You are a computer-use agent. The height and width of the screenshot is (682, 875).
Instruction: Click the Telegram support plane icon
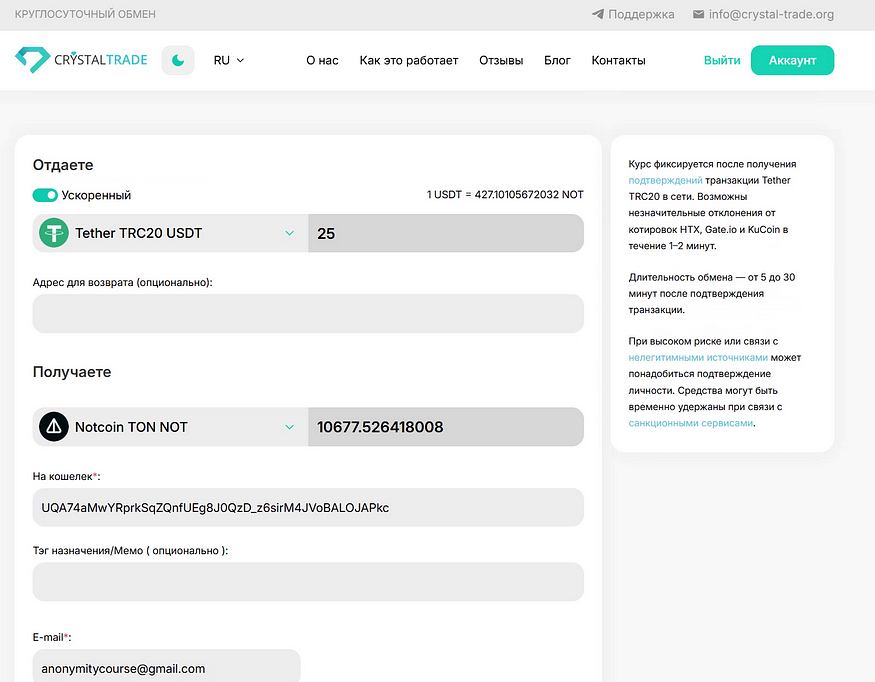click(x=598, y=14)
